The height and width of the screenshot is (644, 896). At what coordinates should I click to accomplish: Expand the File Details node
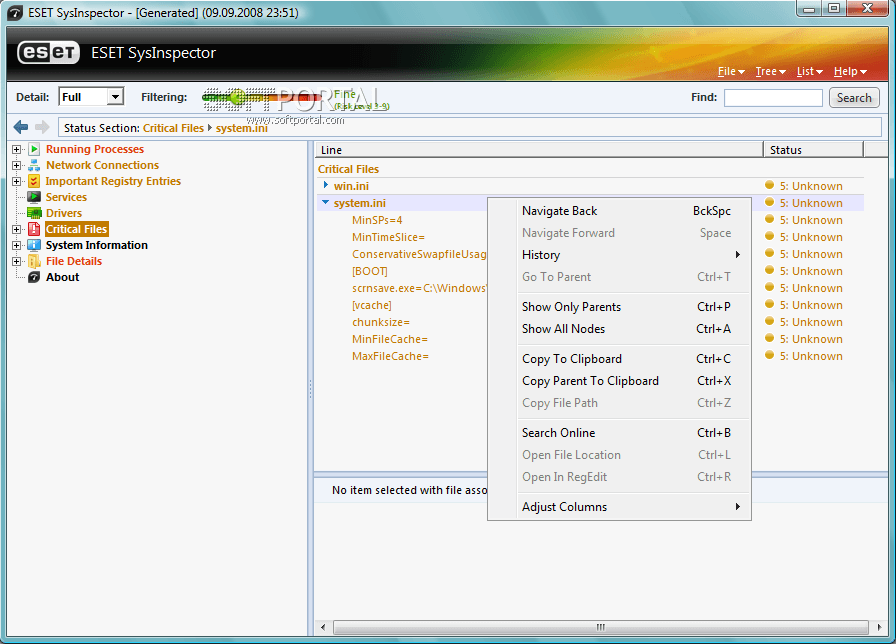click(x=16, y=261)
